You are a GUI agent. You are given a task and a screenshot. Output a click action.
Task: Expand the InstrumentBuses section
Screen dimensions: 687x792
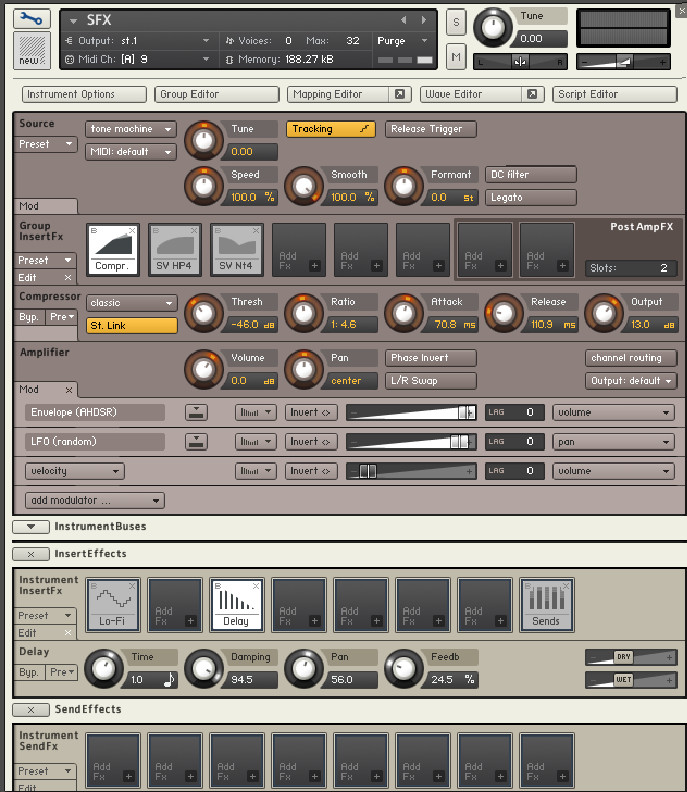pos(31,527)
